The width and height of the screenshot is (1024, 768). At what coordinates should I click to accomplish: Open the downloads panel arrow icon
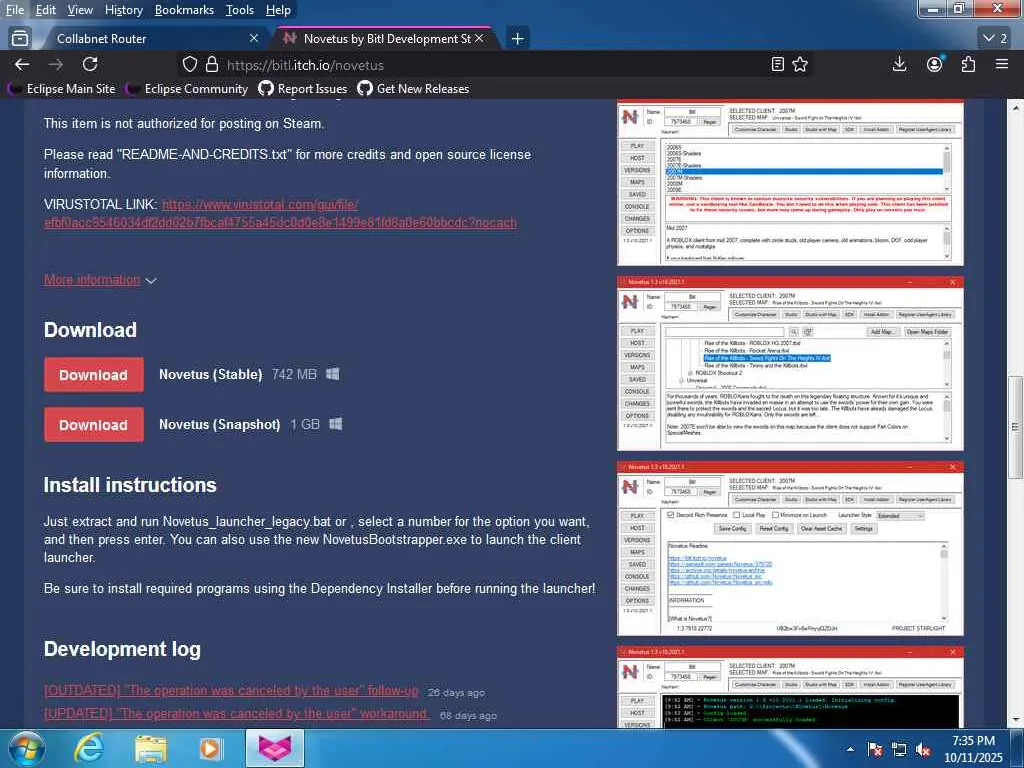(899, 64)
